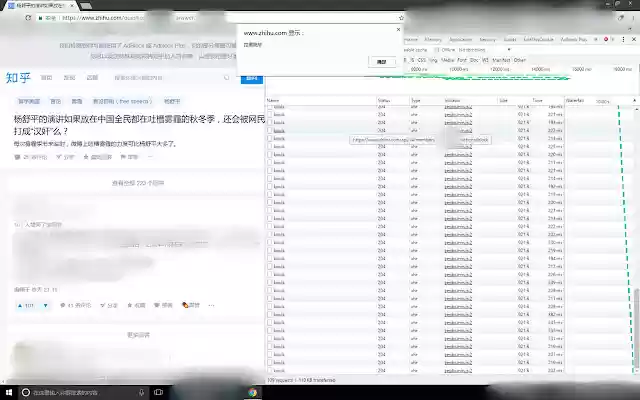Click the Windows taskbar search box

pos(84,393)
